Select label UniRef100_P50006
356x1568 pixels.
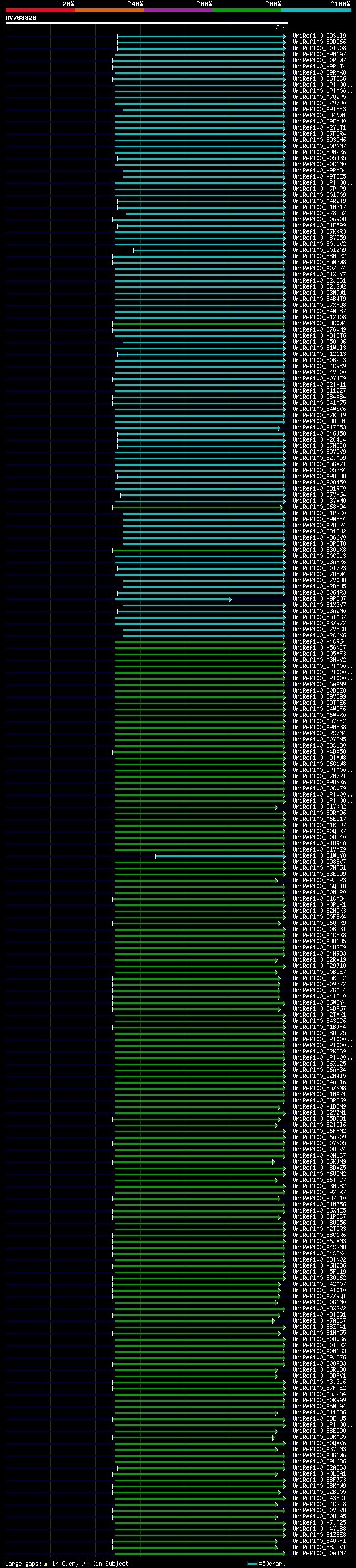pos(319,342)
